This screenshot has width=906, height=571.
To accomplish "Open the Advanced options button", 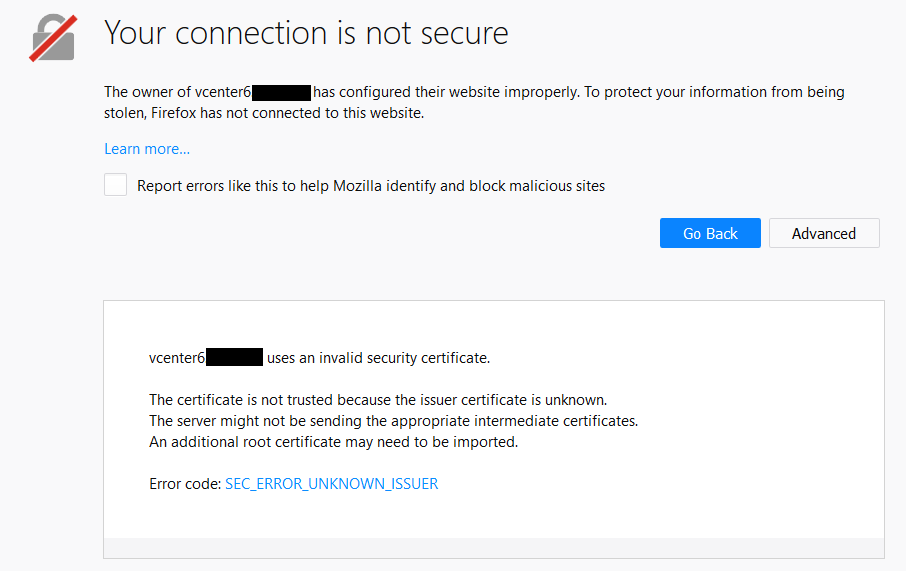I will click(x=824, y=233).
